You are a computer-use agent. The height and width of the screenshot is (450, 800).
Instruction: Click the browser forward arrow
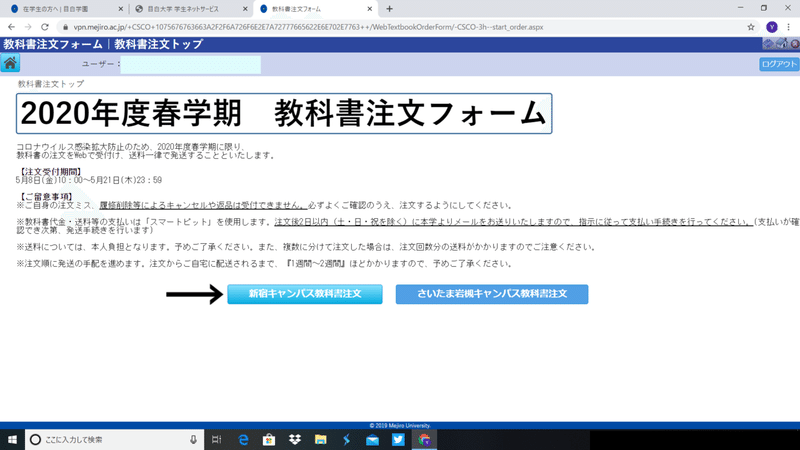coord(28,27)
